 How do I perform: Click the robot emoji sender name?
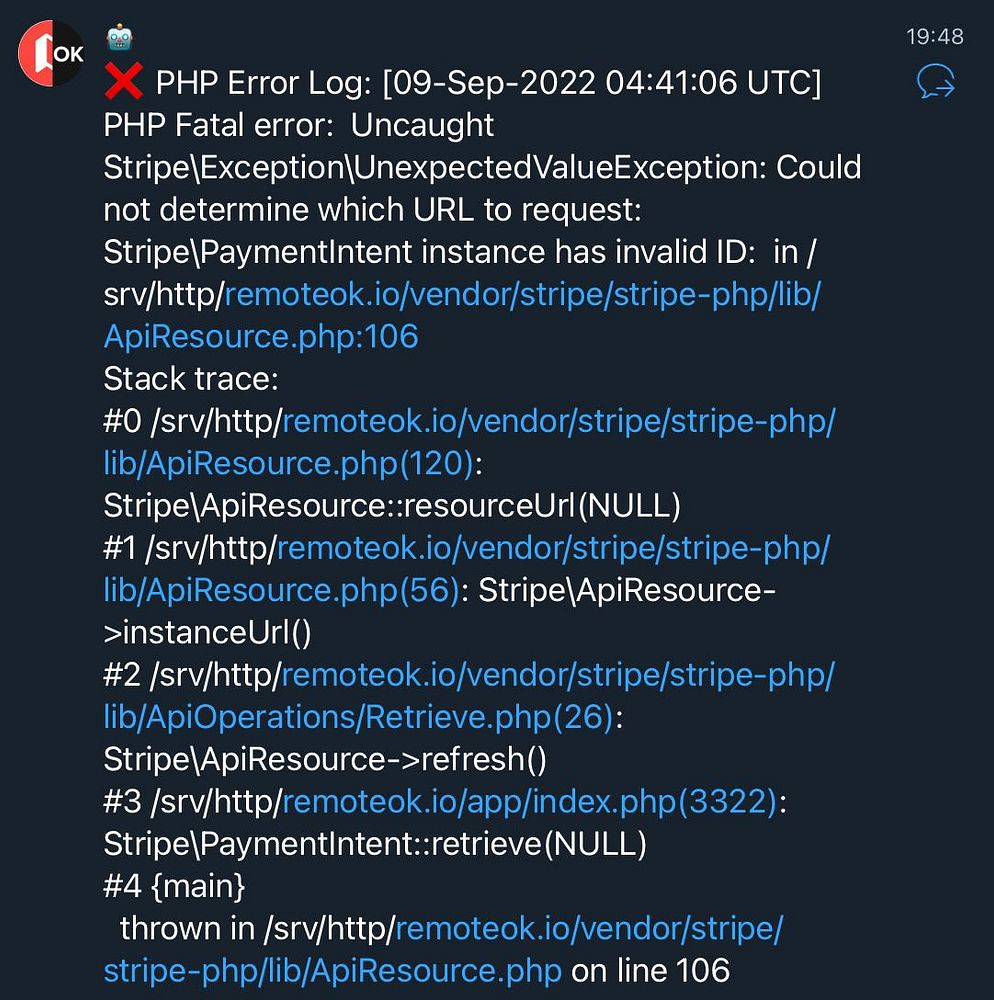click(x=120, y=38)
